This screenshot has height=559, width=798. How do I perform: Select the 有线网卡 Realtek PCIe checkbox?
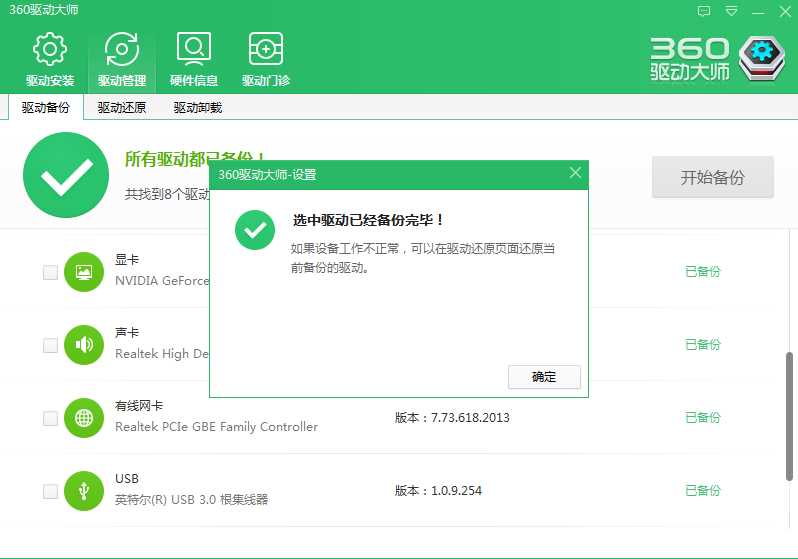50,418
